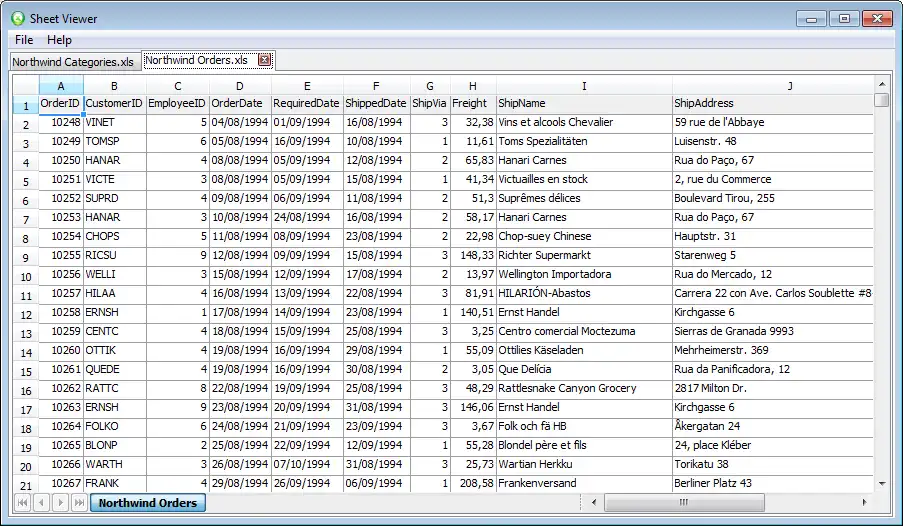Select column I header

point(585,86)
